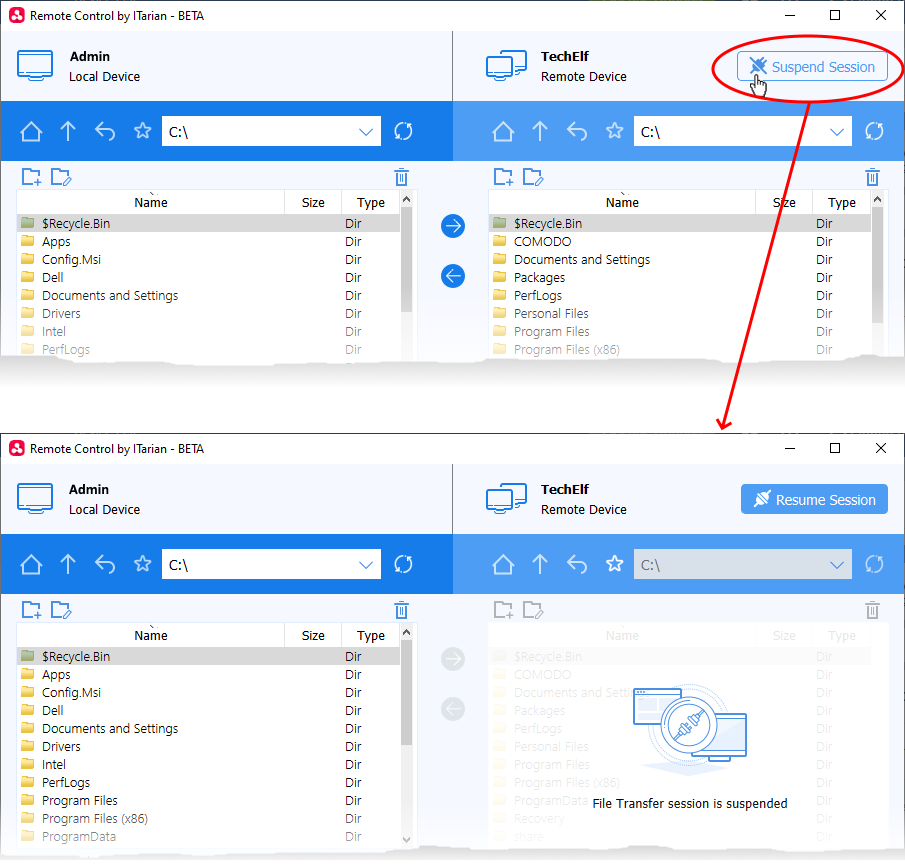
Task: Select Program Files folder in lower window's local list
Action: tap(79, 801)
